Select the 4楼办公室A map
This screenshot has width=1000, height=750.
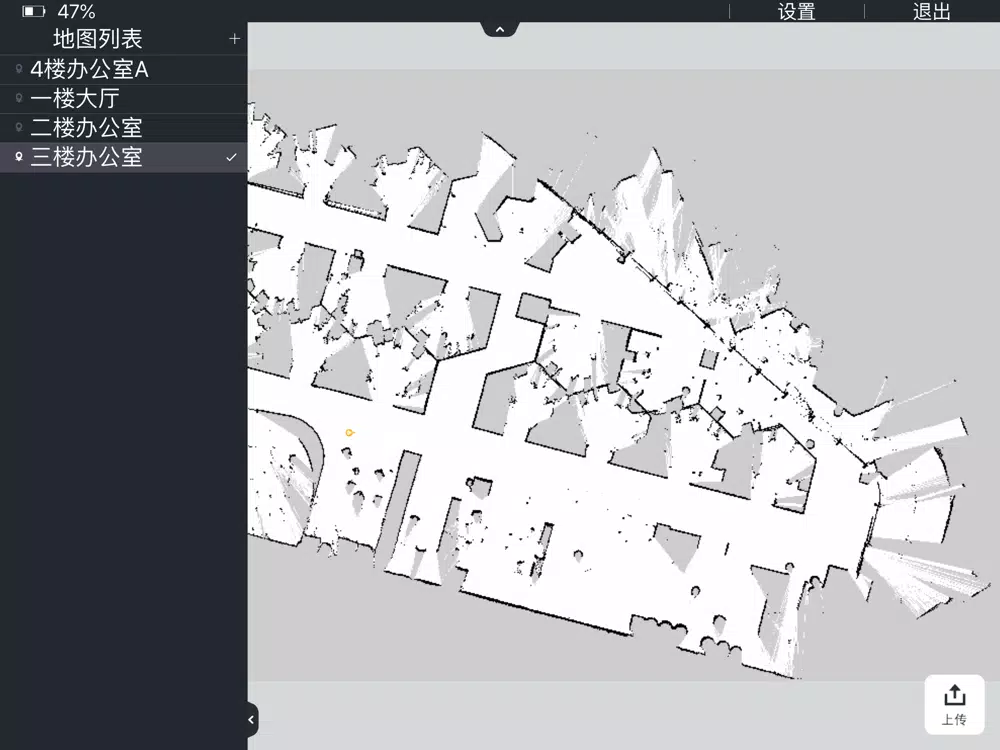(x=124, y=69)
